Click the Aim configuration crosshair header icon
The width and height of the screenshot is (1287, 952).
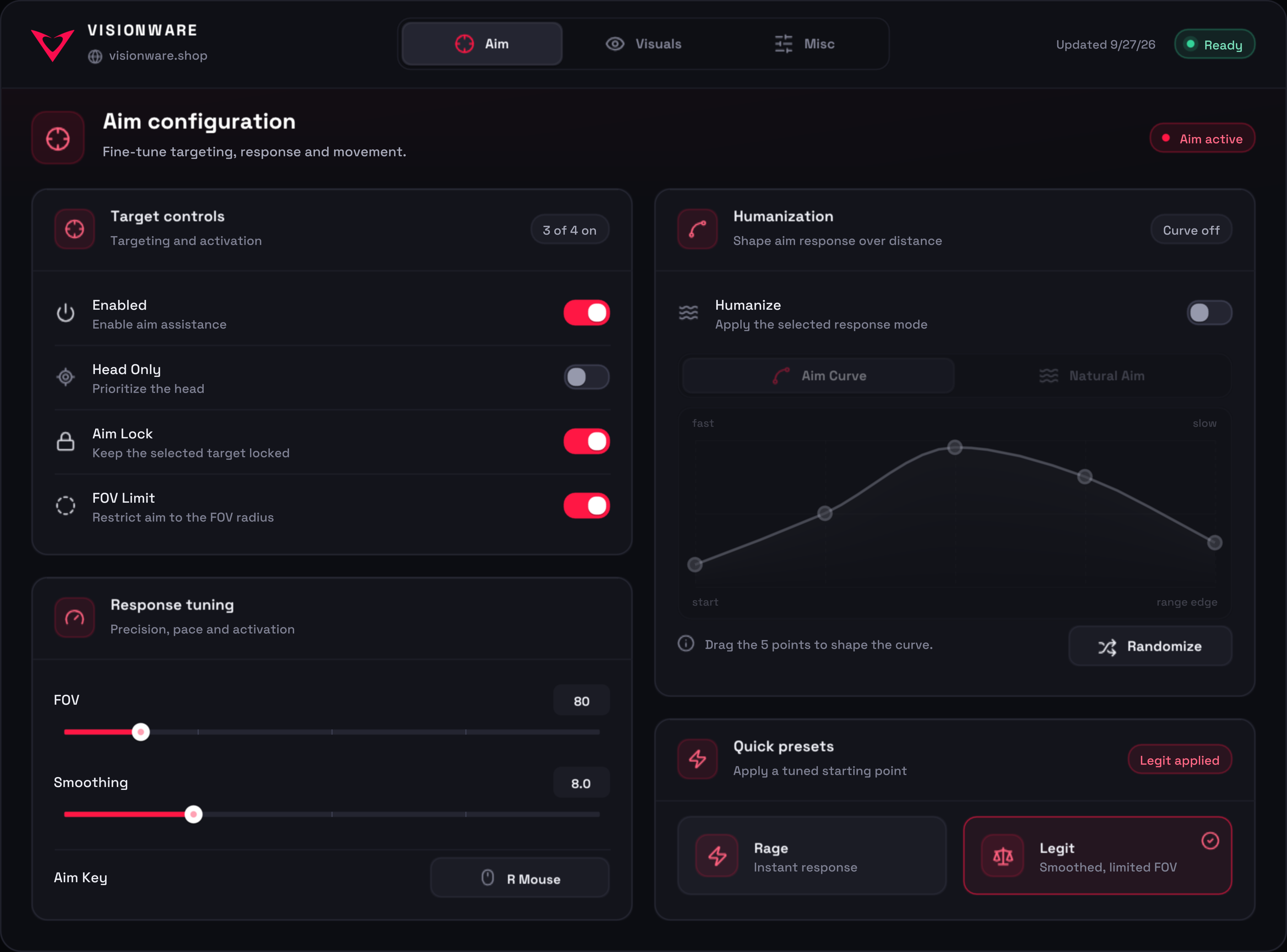(58, 138)
